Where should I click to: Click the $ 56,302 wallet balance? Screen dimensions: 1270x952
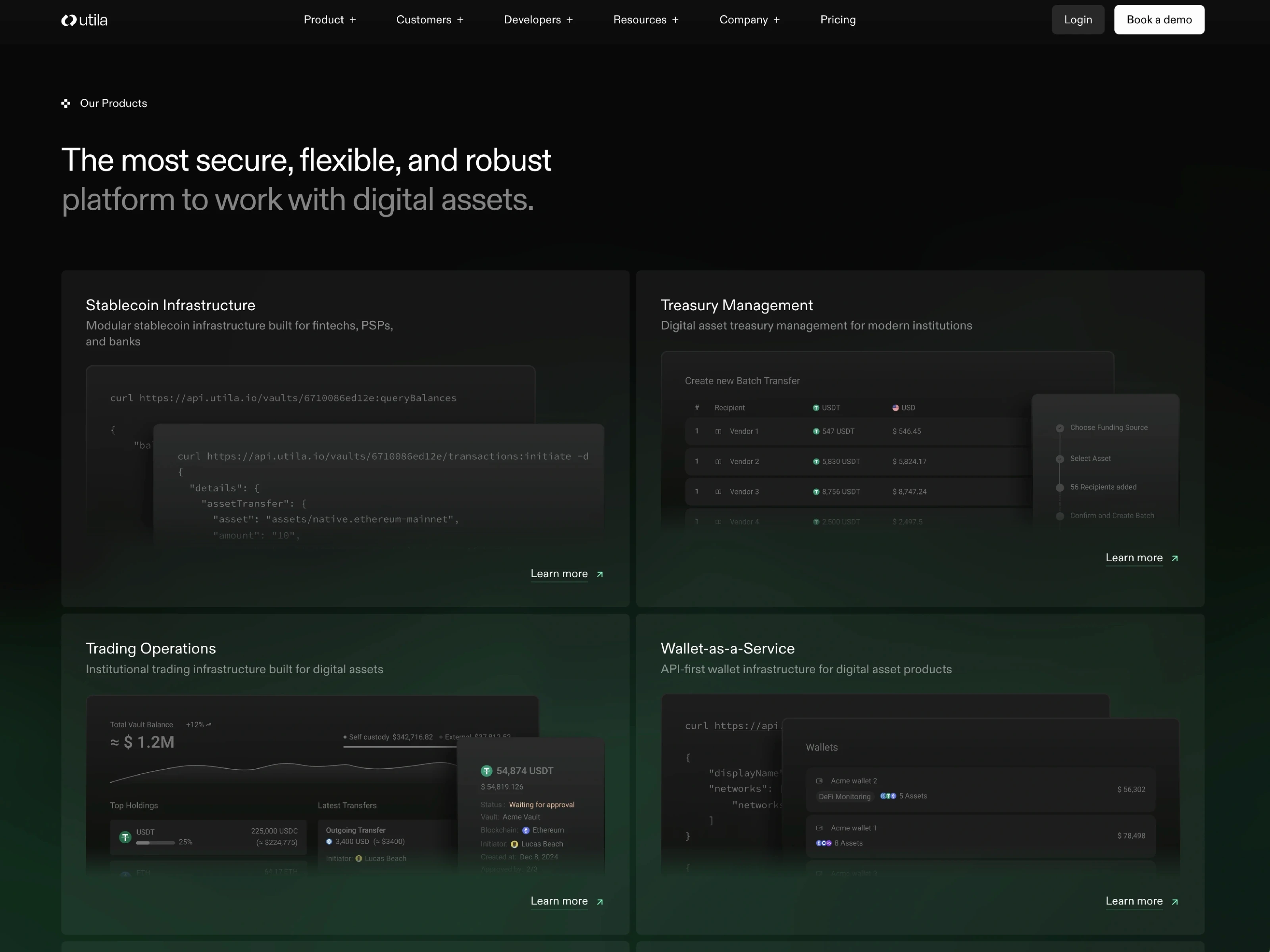[x=1131, y=790]
